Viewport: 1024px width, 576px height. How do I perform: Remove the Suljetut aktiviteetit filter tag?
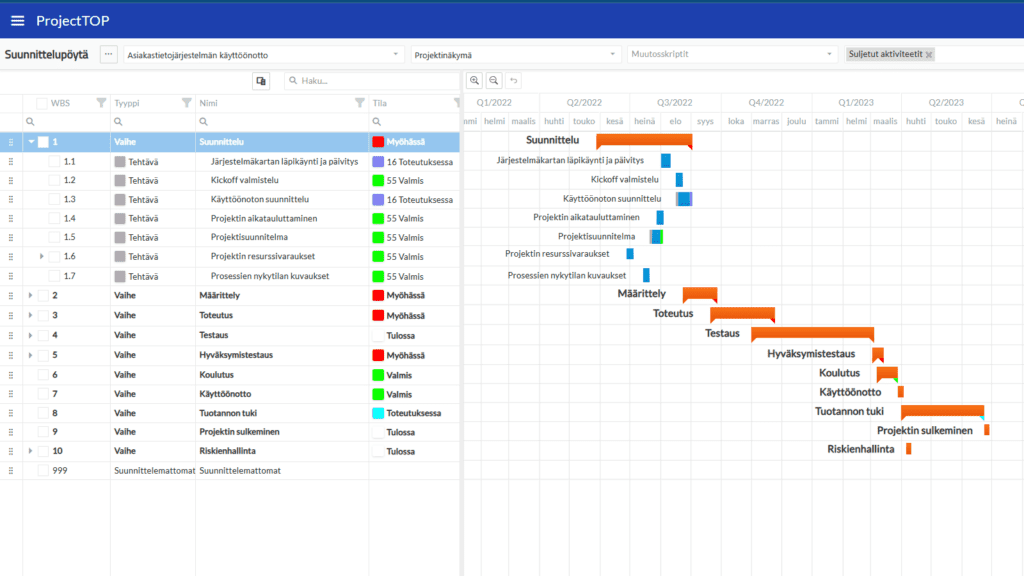929,55
